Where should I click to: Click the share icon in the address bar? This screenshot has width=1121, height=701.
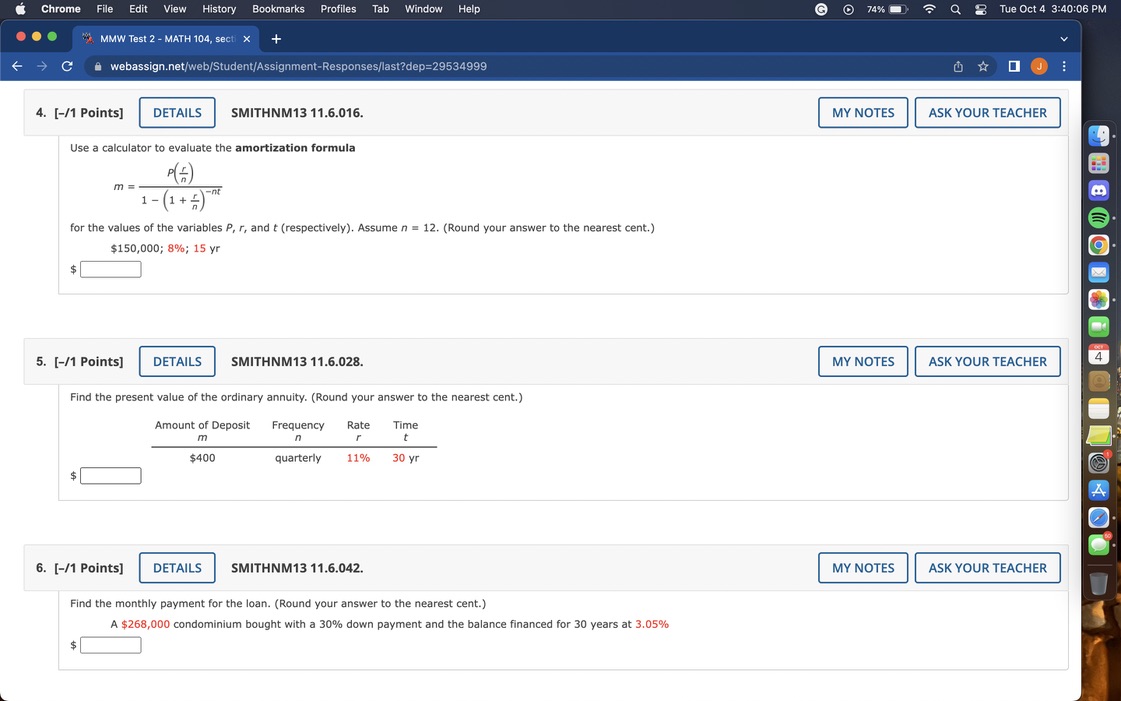(x=957, y=66)
